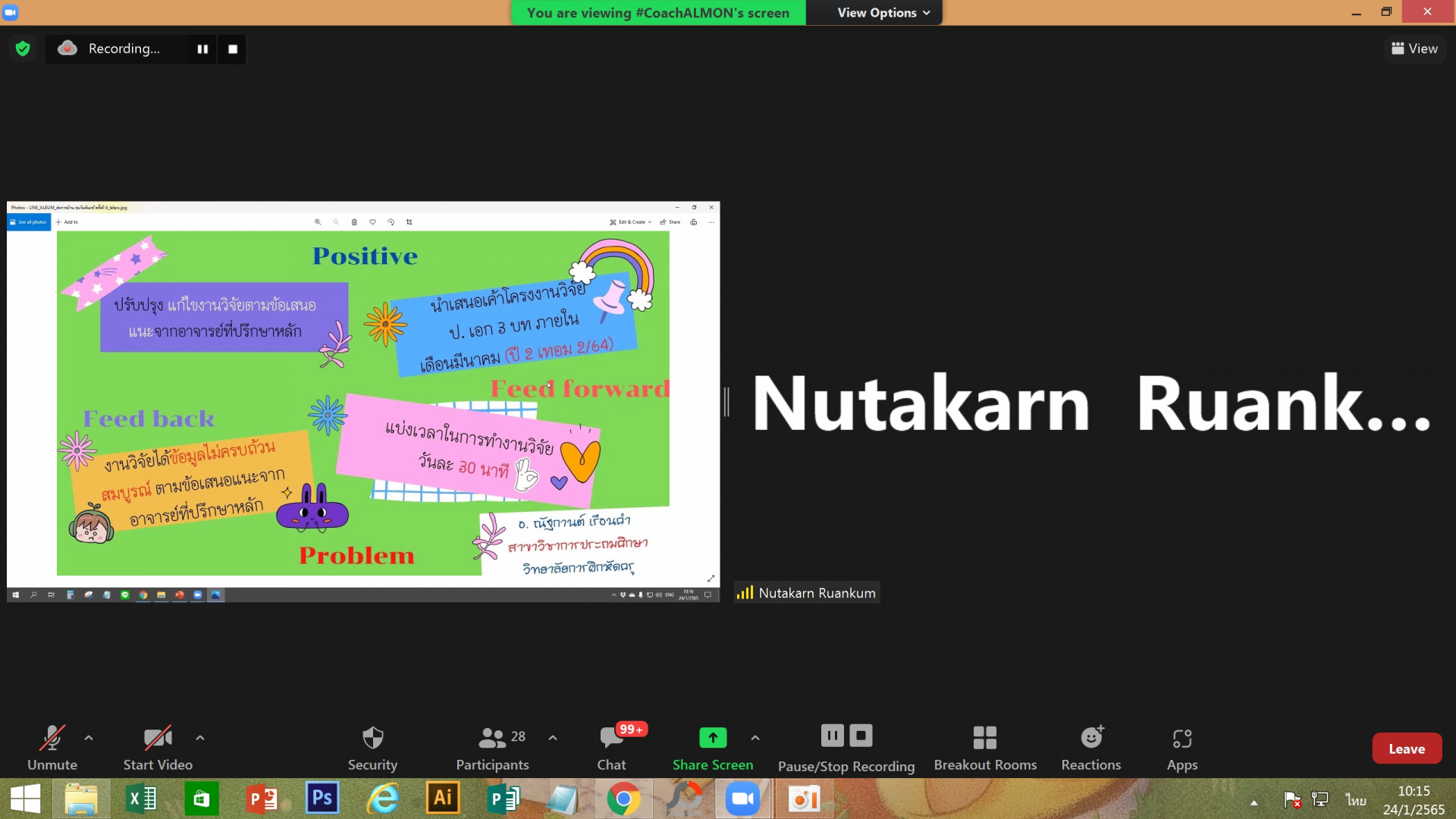Open the Apps panel
The width and height of the screenshot is (1456, 819).
1181,738
